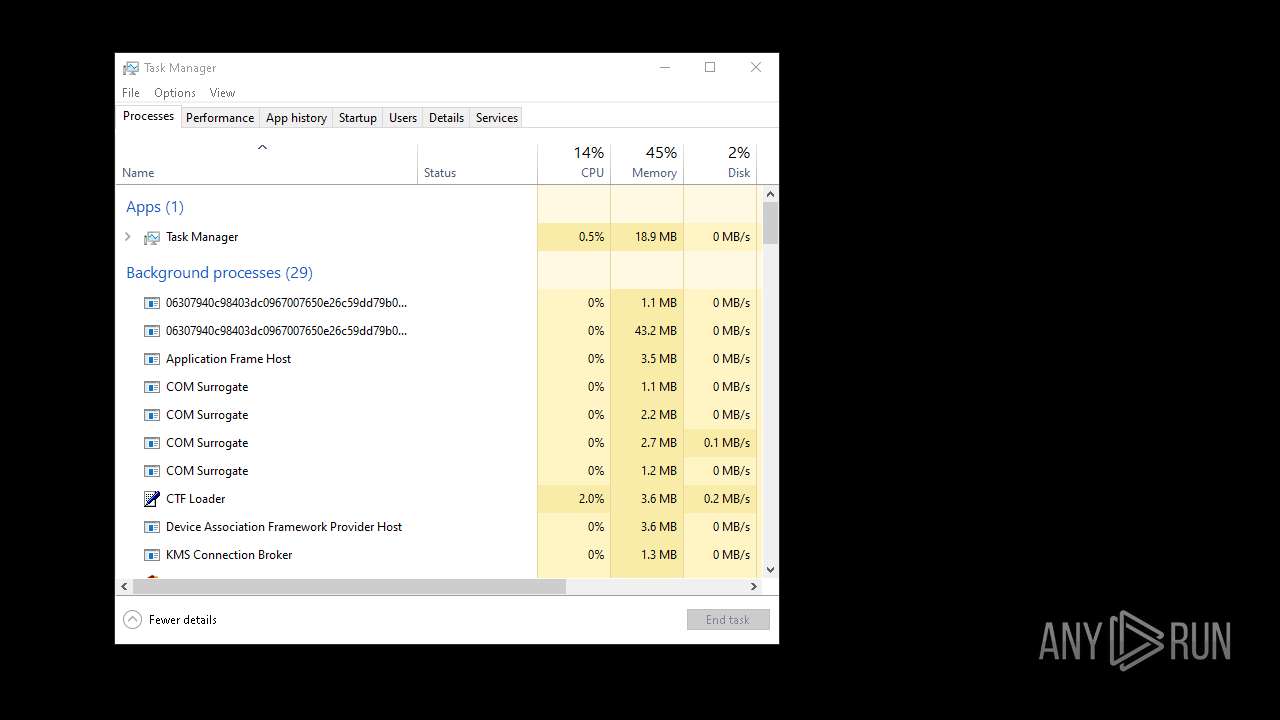1280x720 pixels.
Task: Minimize the Task Manager window
Action: pos(665,68)
